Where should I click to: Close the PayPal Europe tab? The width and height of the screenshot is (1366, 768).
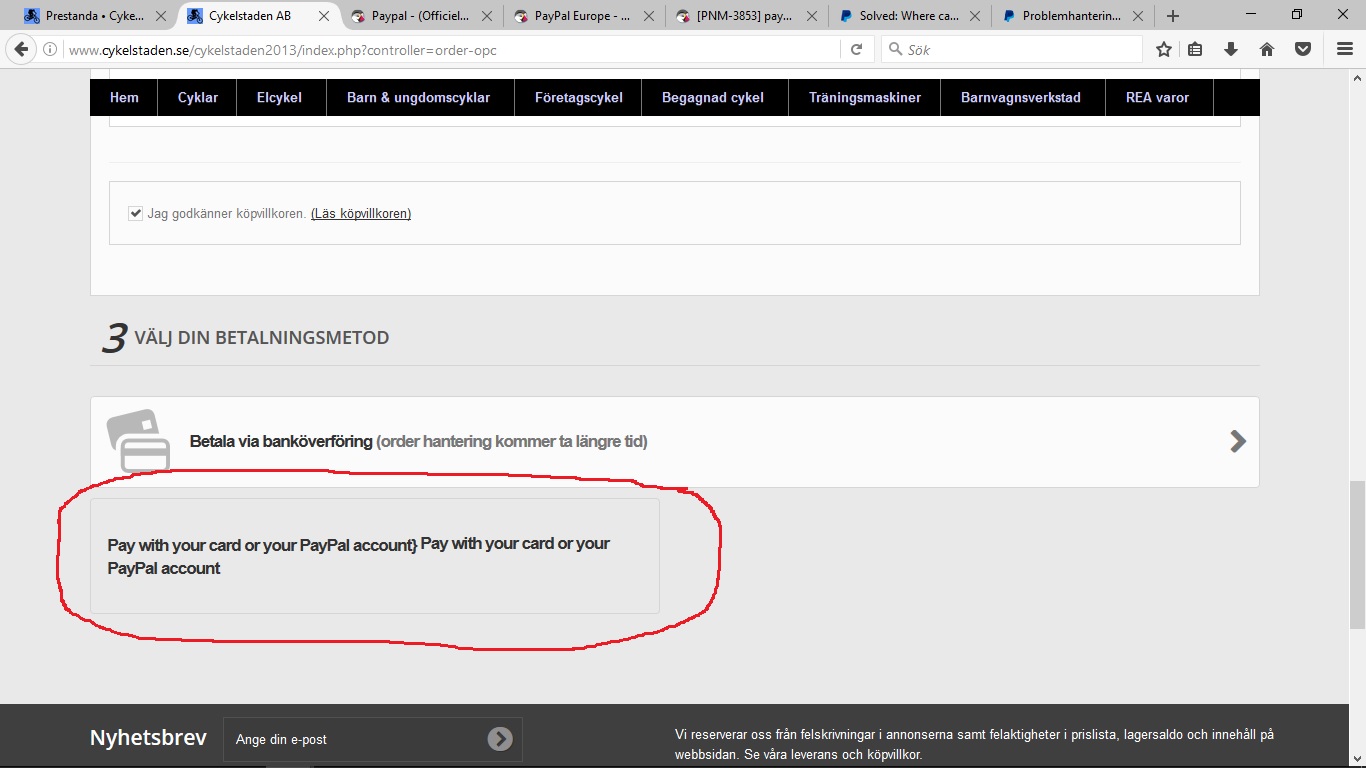pyautogui.click(x=649, y=16)
